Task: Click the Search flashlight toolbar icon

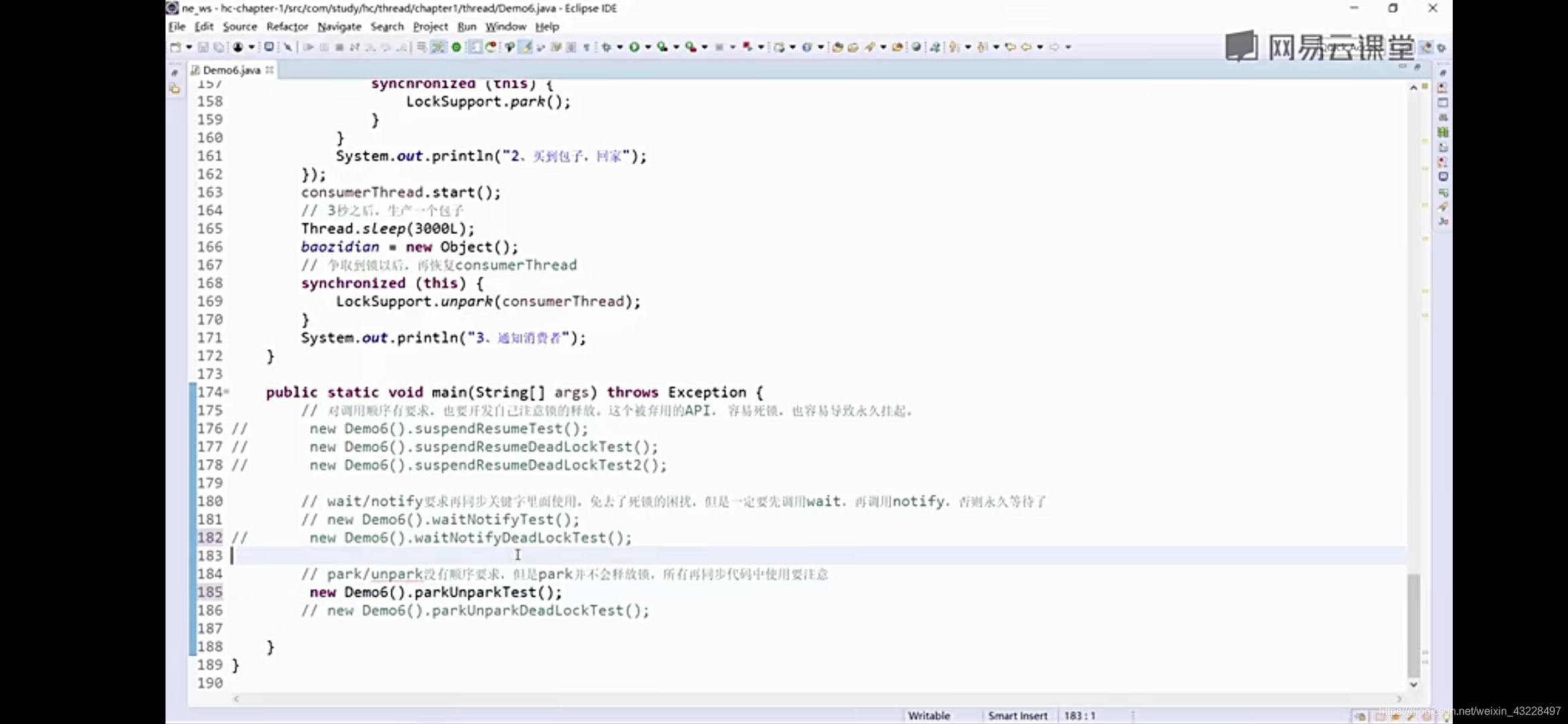Action: (870, 47)
